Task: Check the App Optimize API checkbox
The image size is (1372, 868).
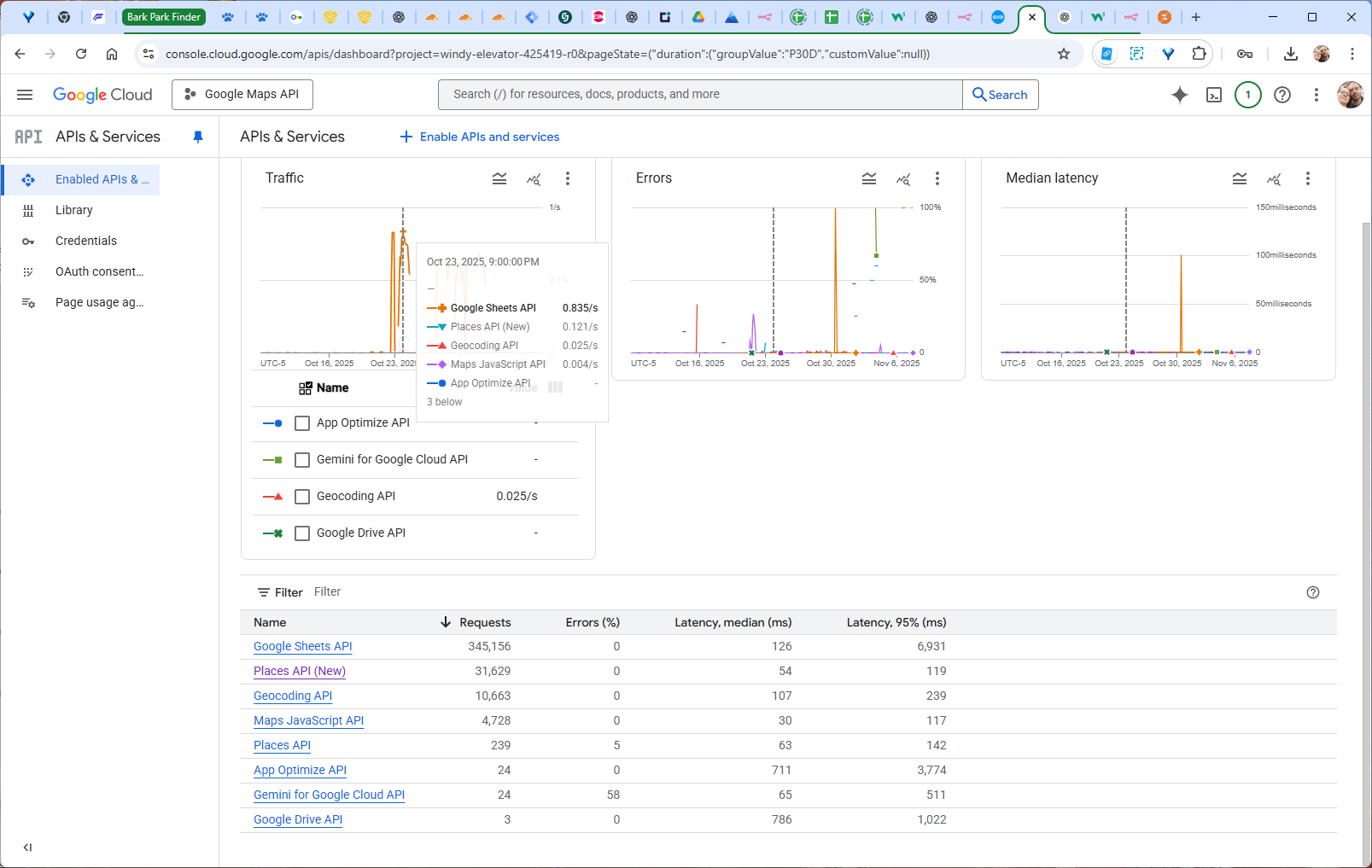Action: (302, 423)
